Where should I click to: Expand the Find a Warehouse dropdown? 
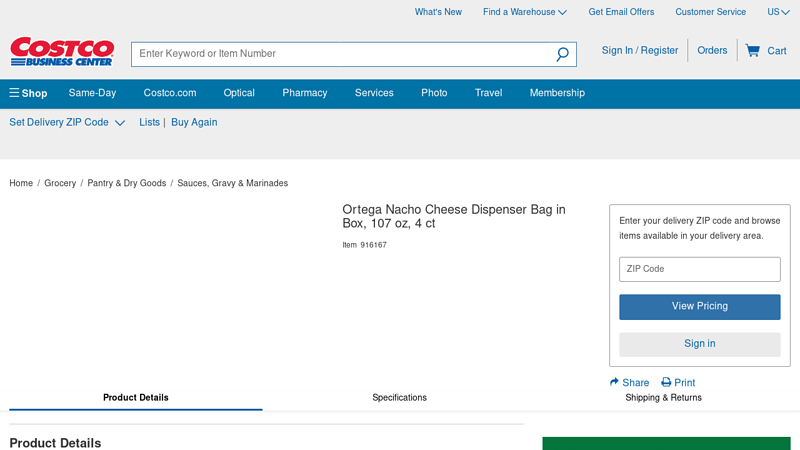pyautogui.click(x=525, y=12)
